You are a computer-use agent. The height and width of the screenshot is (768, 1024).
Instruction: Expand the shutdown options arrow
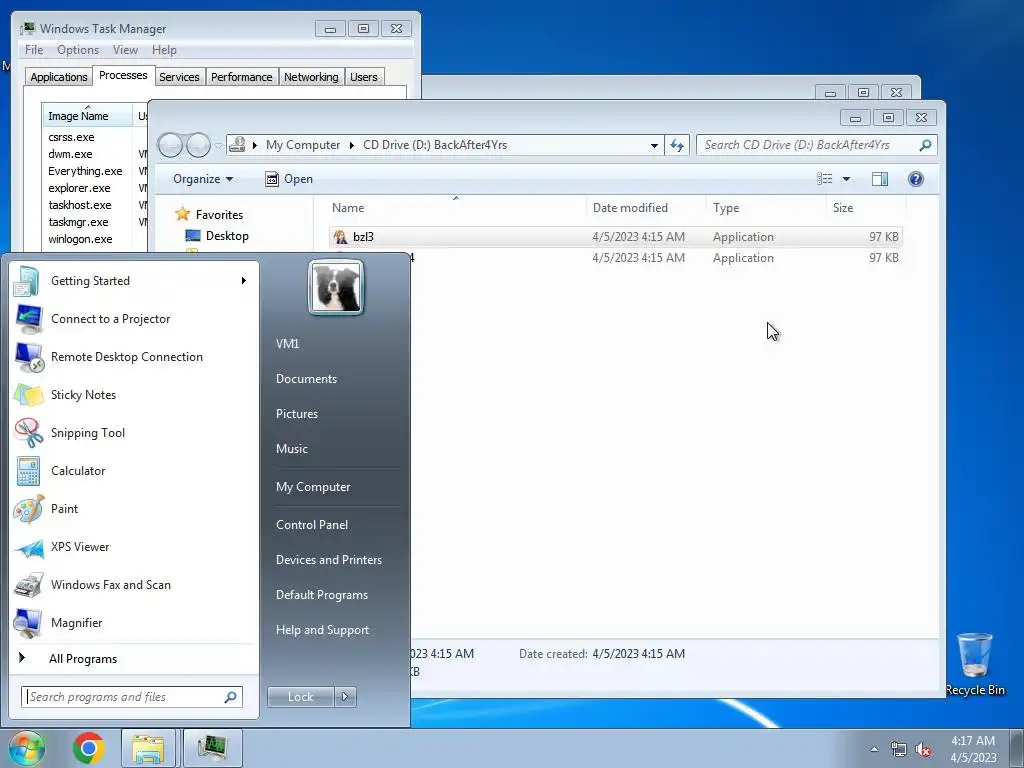click(345, 697)
